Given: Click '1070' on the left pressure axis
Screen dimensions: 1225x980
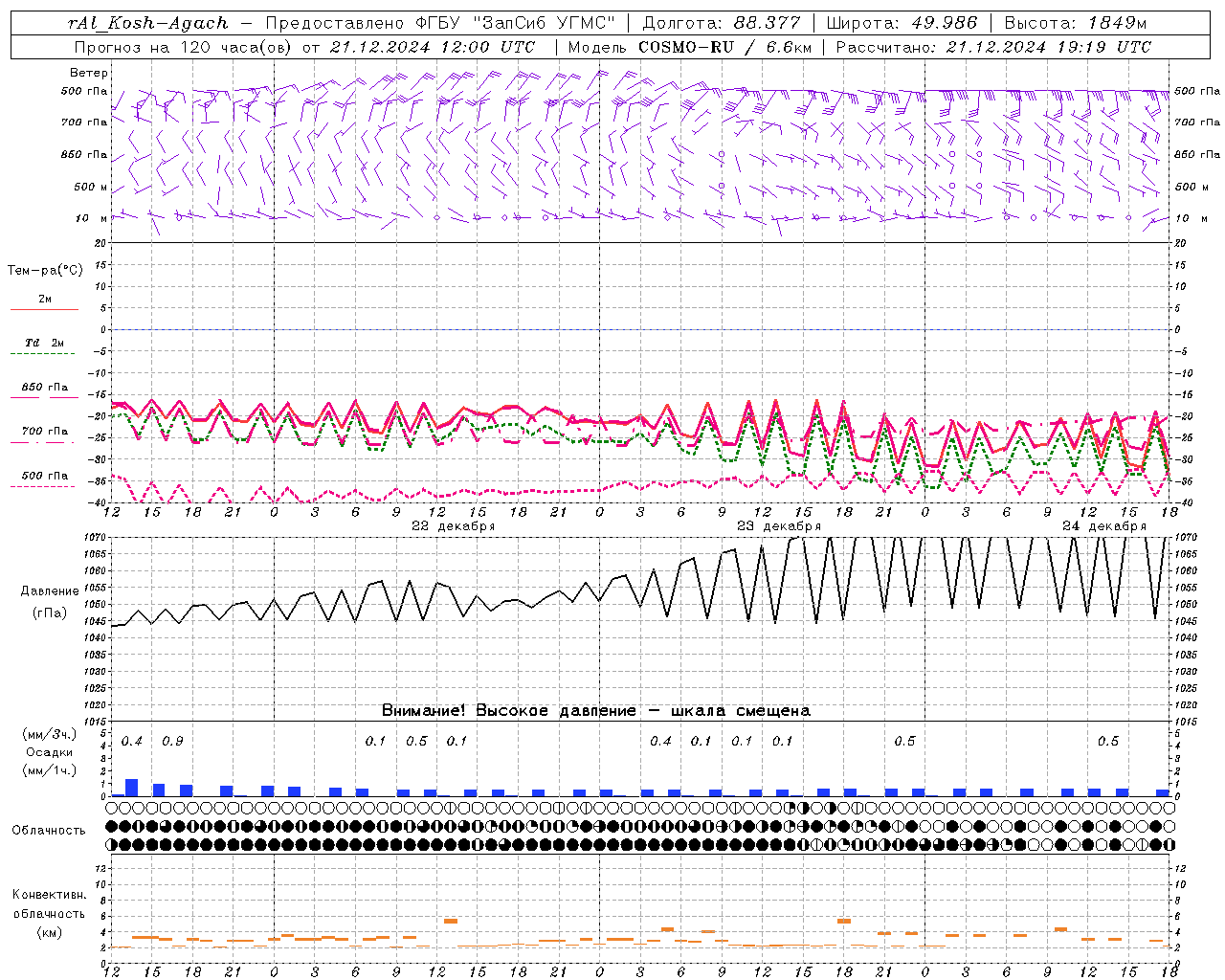Looking at the screenshot, I should click(94, 539).
